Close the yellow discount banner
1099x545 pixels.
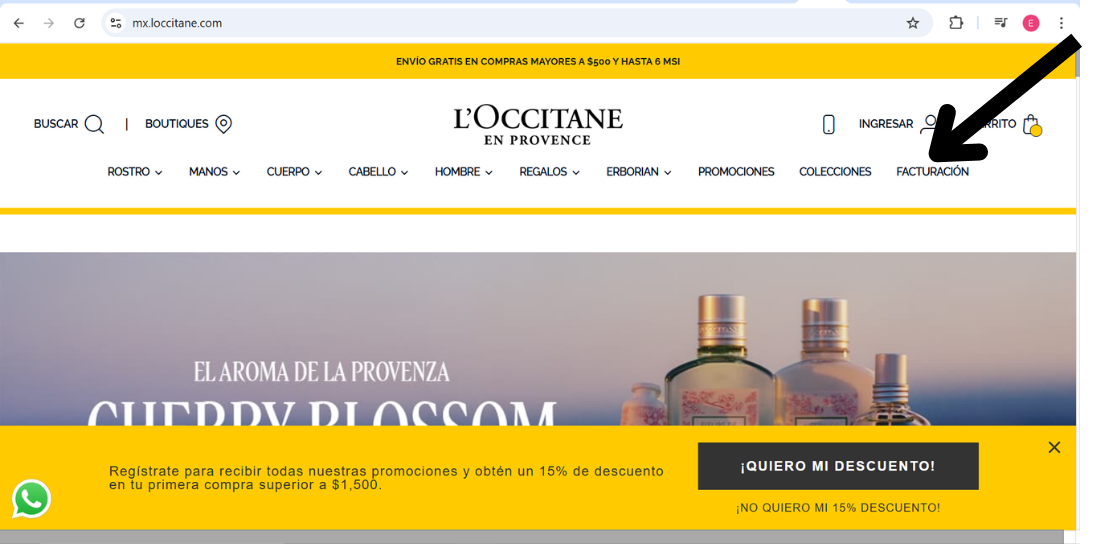coord(1054,447)
